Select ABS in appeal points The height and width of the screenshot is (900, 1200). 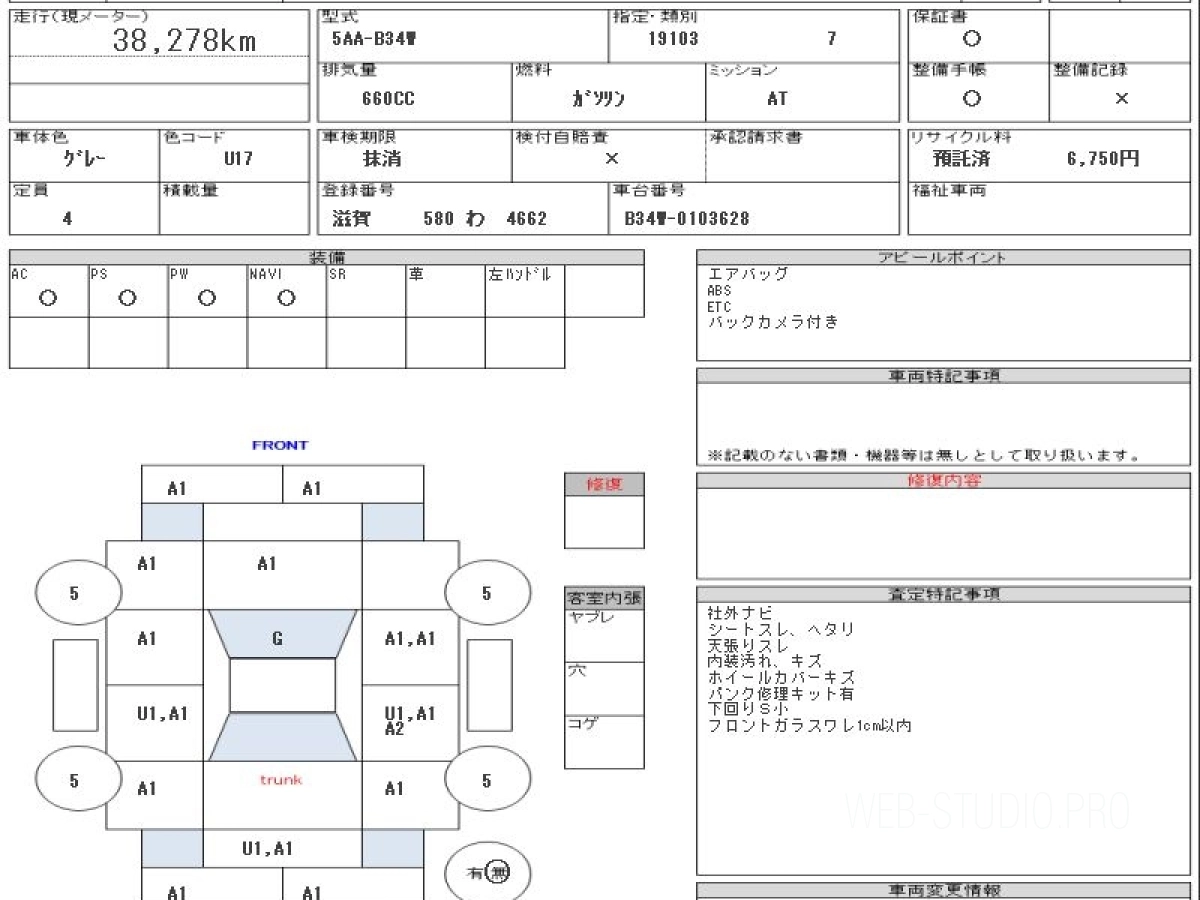pyautogui.click(x=719, y=291)
